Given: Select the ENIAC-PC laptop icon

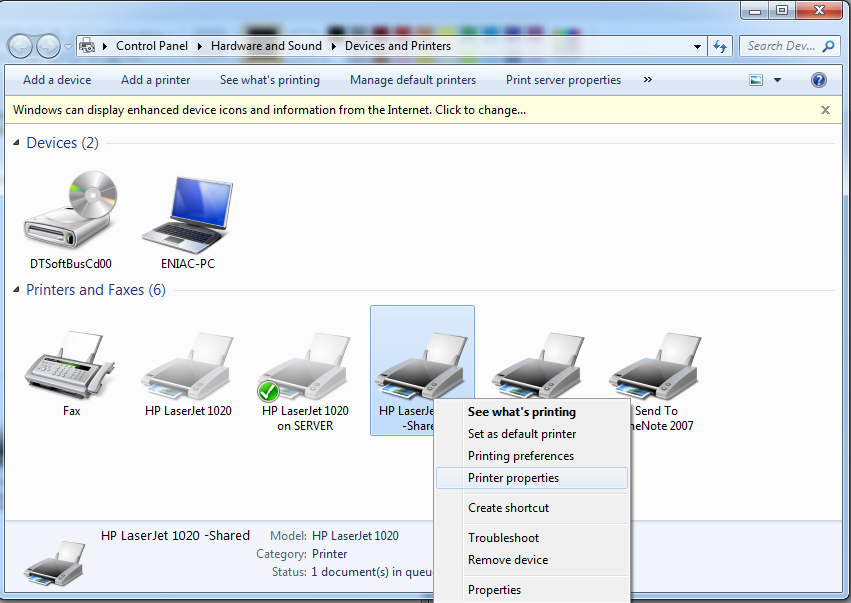Looking at the screenshot, I should 188,215.
